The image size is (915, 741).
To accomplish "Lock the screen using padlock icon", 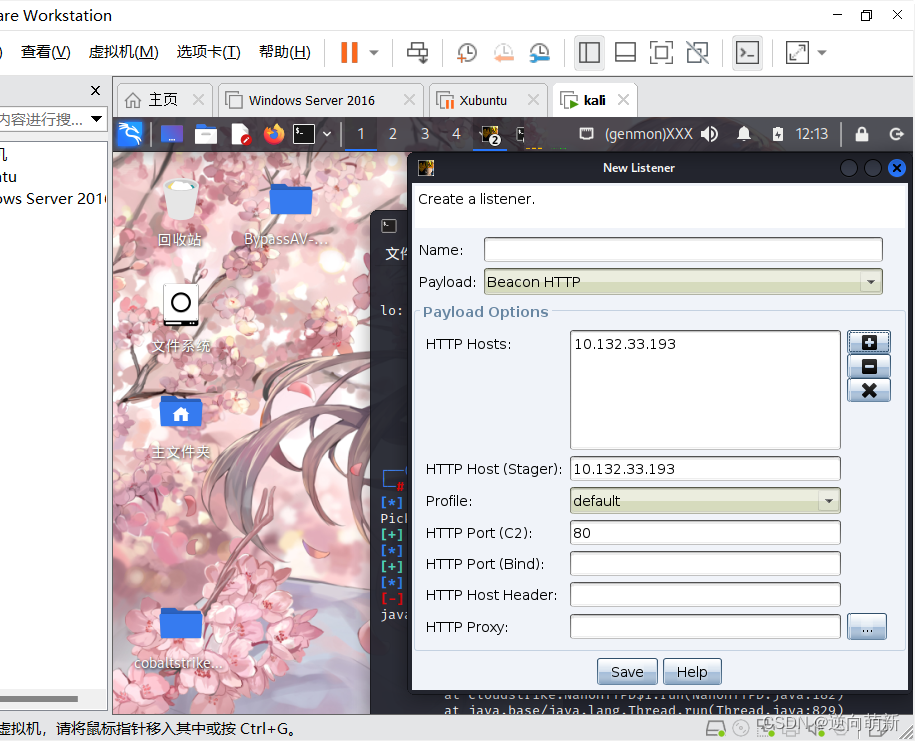I will pyautogui.click(x=862, y=134).
